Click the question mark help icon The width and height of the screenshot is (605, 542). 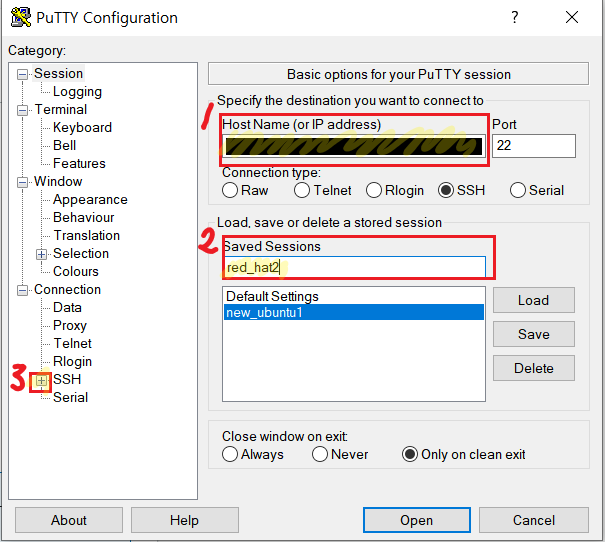[515, 17]
